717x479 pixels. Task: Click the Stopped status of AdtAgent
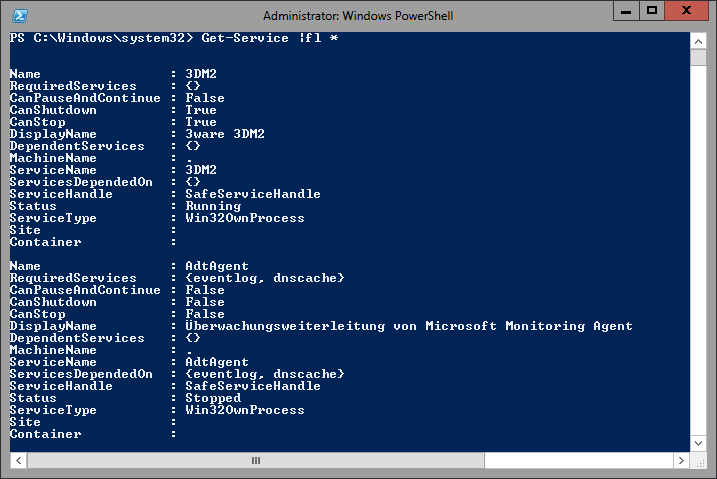213,398
